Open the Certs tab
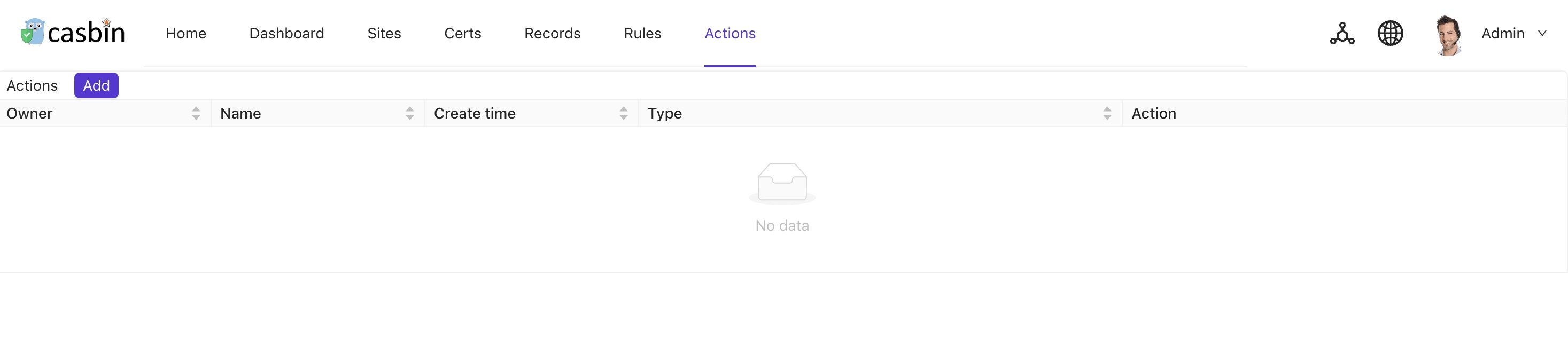Viewport: 1568px width, 346px height. 463,34
